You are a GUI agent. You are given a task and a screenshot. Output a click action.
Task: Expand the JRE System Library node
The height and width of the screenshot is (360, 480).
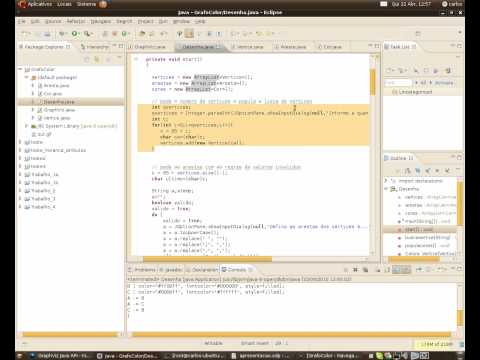coord(26,126)
